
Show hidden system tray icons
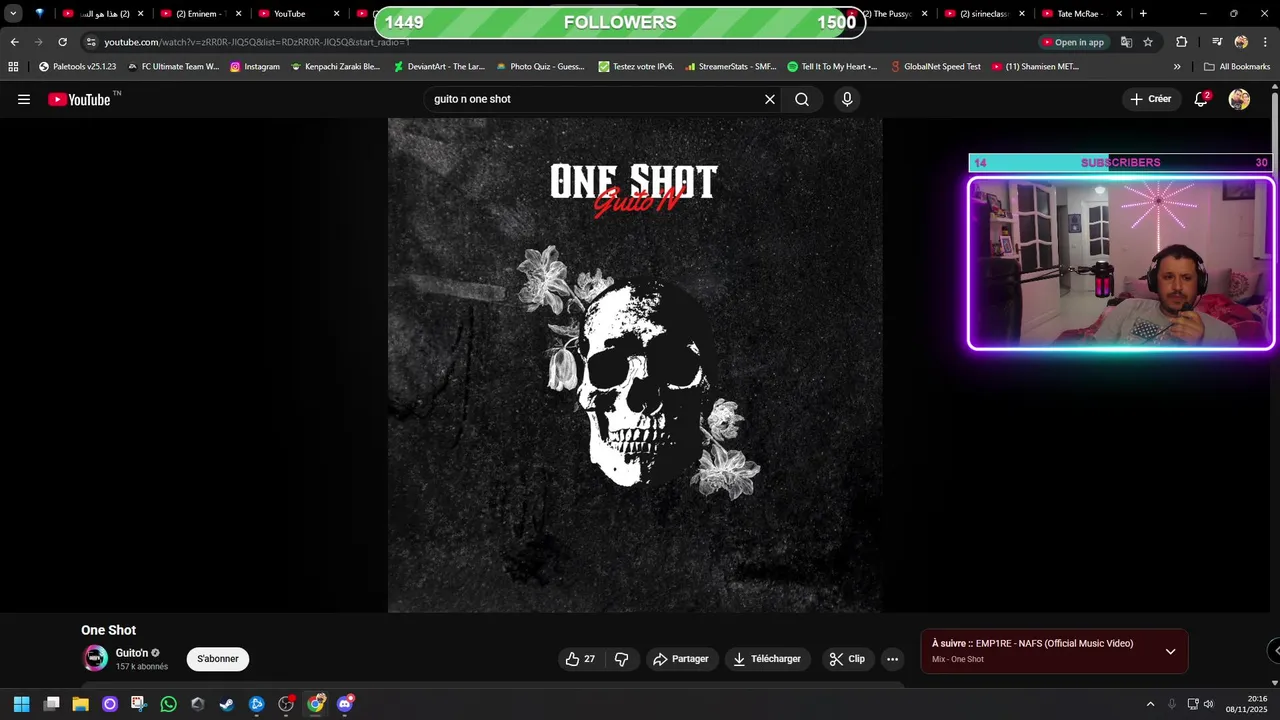1150,704
